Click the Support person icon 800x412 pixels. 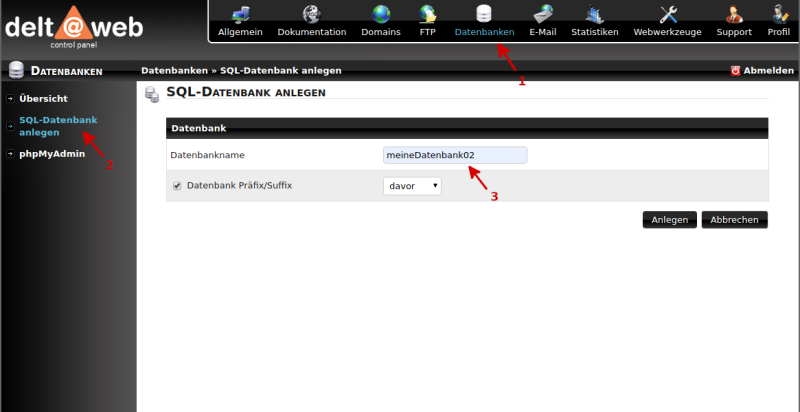(x=734, y=14)
